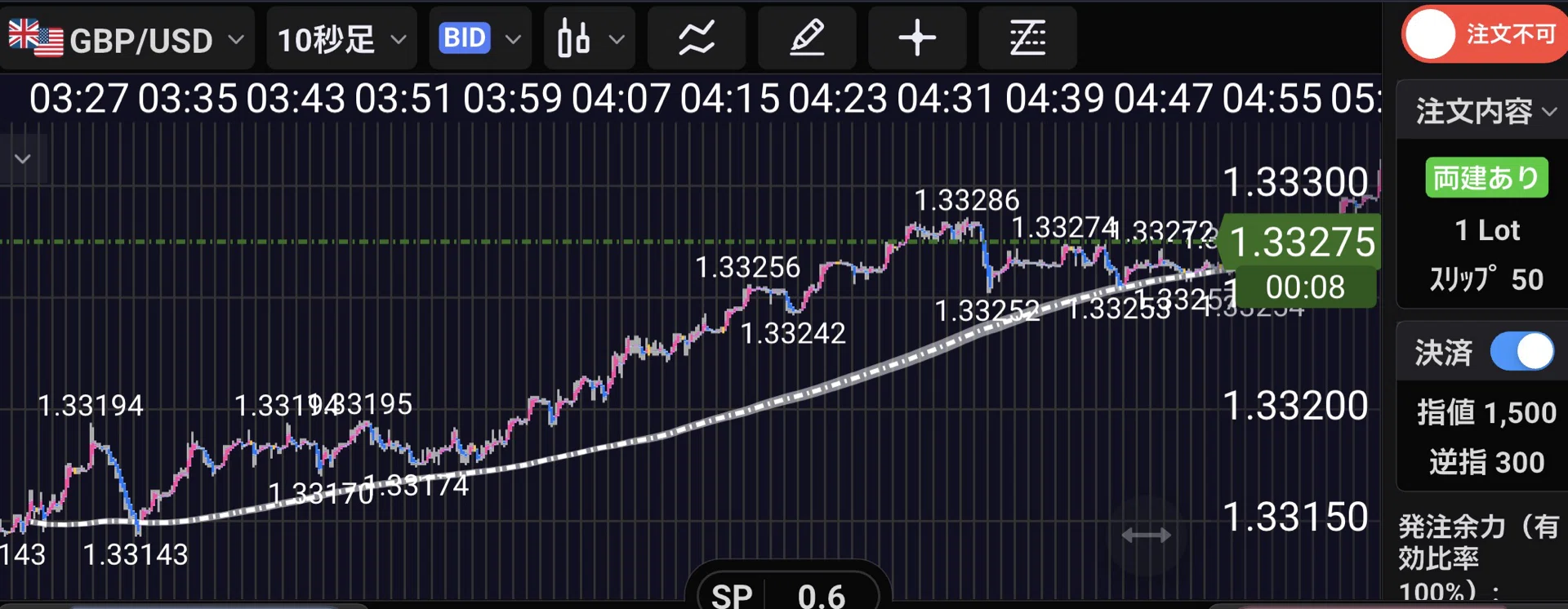Viewport: 1568px width, 609px height.
Task: Open the technical indicators icon
Action: point(696,38)
